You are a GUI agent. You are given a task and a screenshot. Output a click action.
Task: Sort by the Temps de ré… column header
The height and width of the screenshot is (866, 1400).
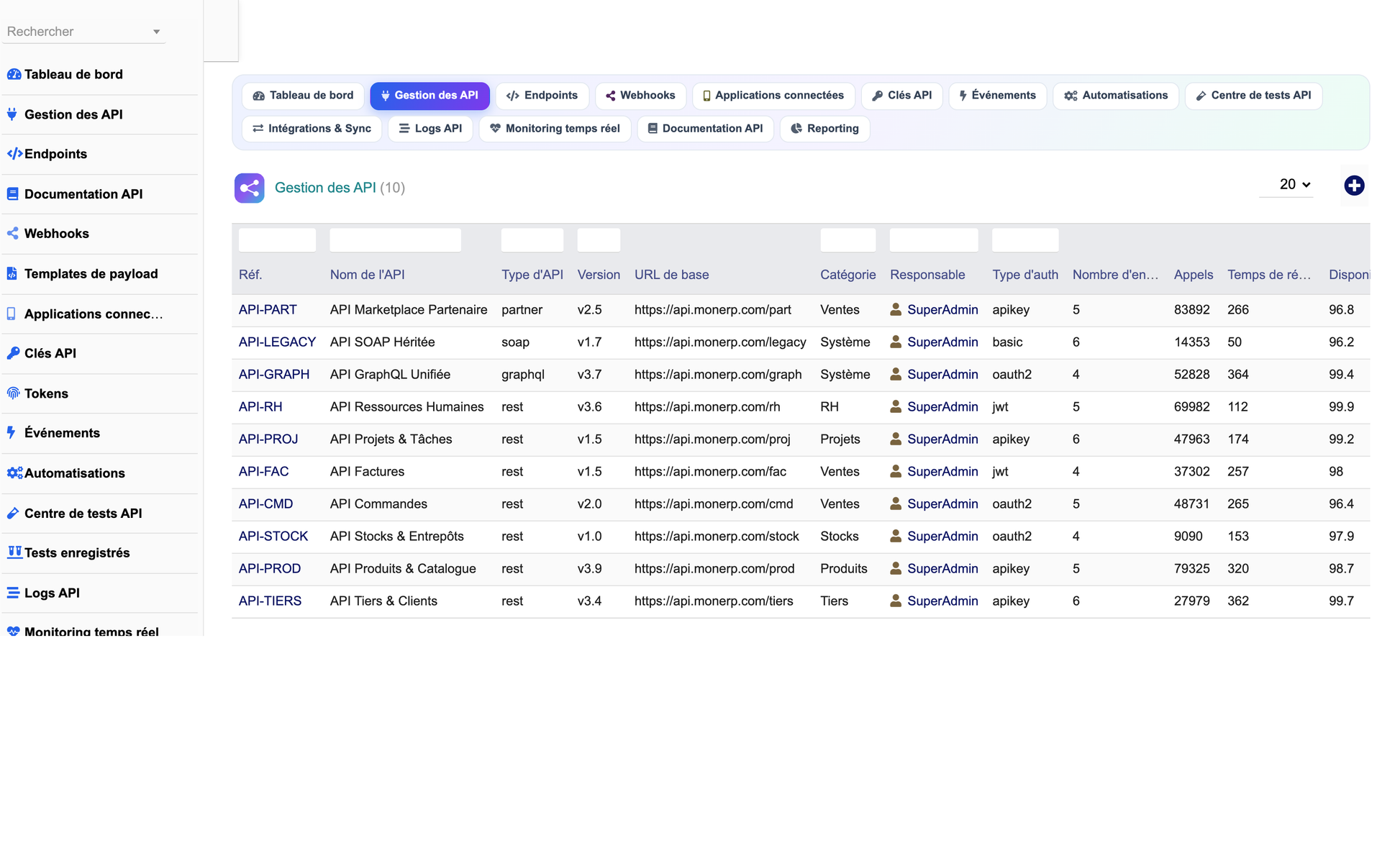coord(1269,275)
